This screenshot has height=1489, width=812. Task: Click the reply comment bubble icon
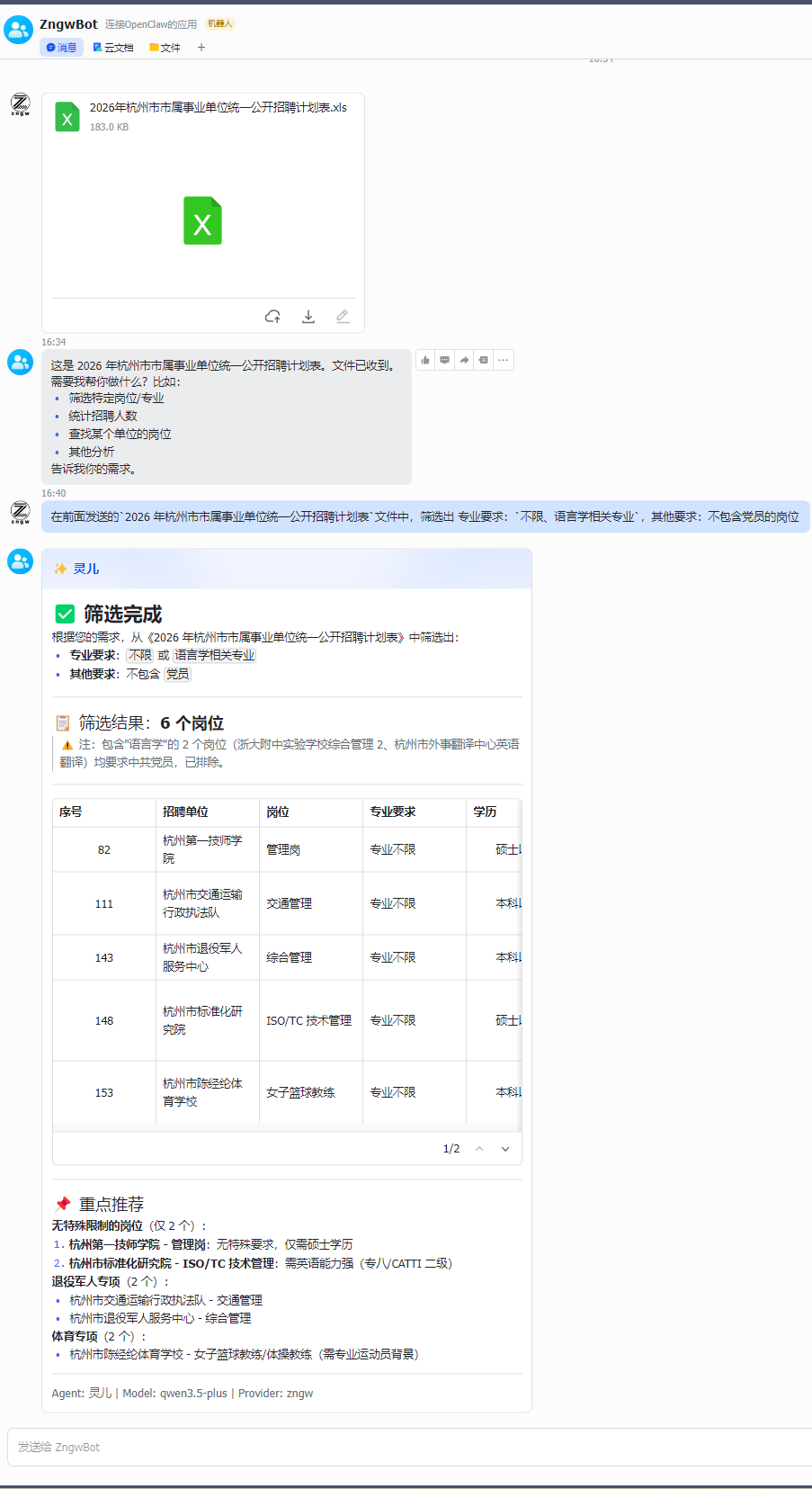(445, 360)
